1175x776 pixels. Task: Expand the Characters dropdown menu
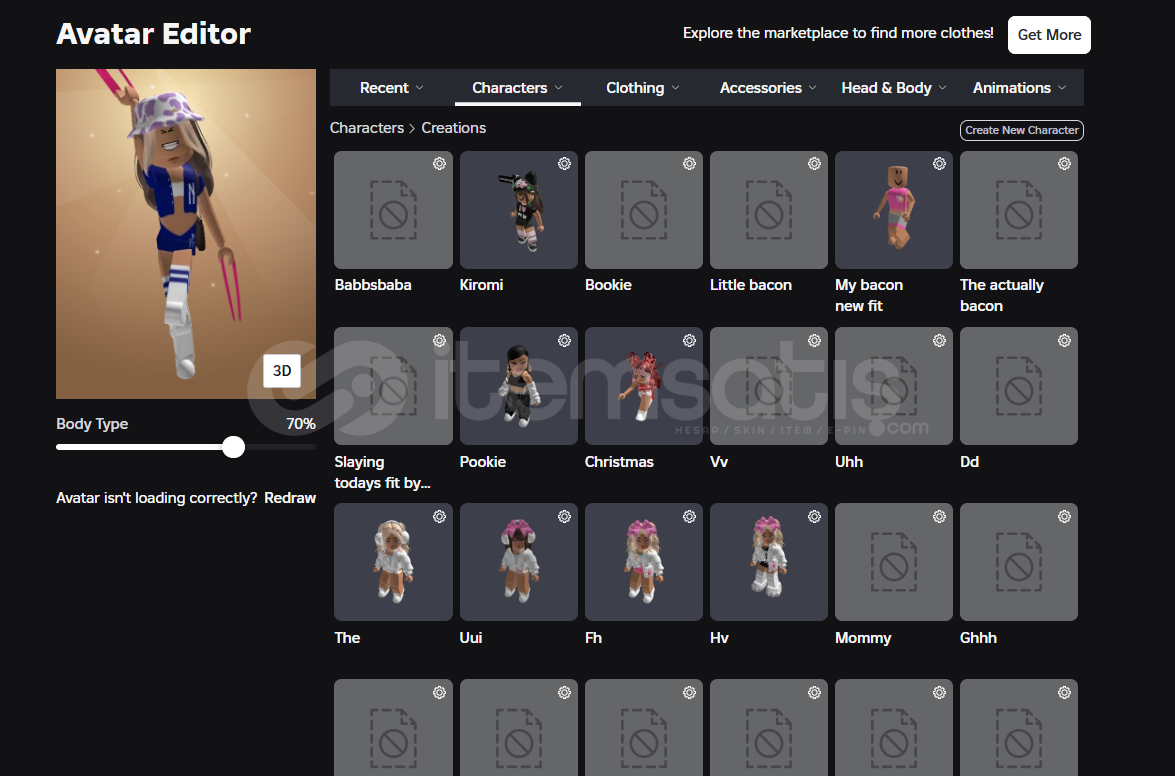[x=517, y=88]
